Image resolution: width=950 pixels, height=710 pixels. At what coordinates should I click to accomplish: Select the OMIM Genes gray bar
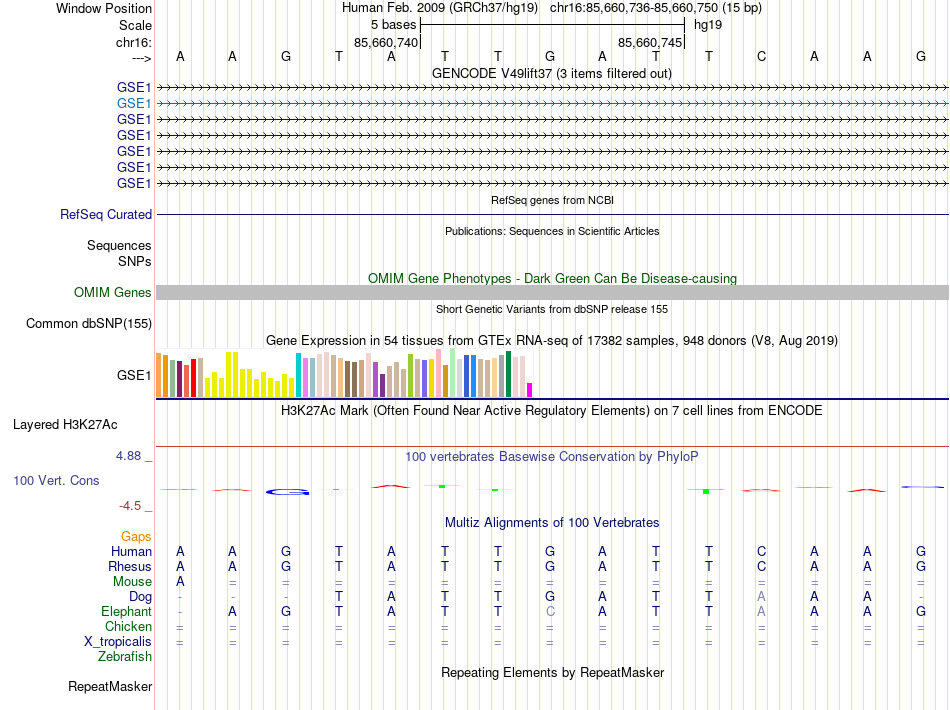tap(552, 293)
